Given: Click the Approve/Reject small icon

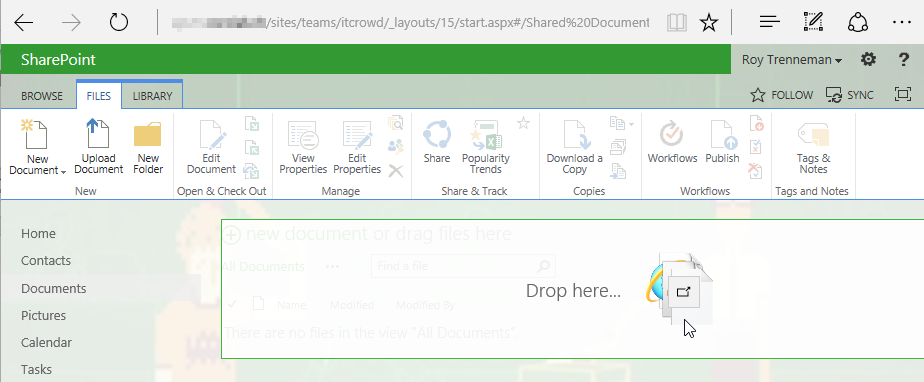Looking at the screenshot, I should tap(756, 147).
